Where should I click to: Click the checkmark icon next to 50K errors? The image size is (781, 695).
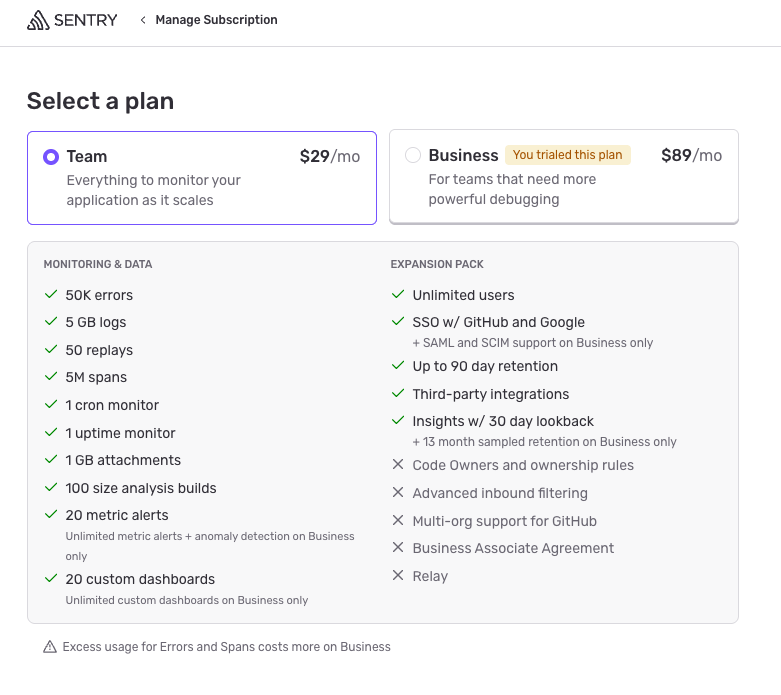pyautogui.click(x=51, y=295)
